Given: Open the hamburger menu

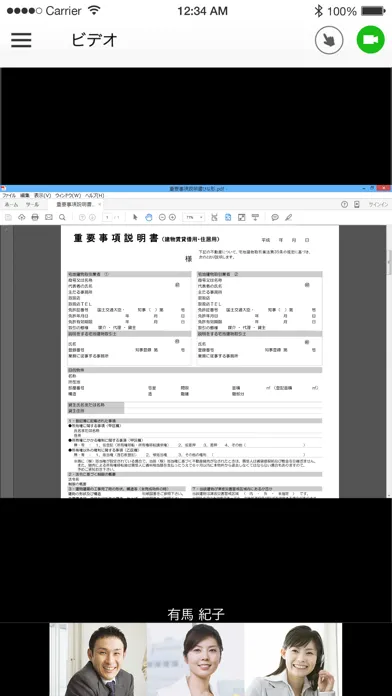Looking at the screenshot, I should (21, 40).
